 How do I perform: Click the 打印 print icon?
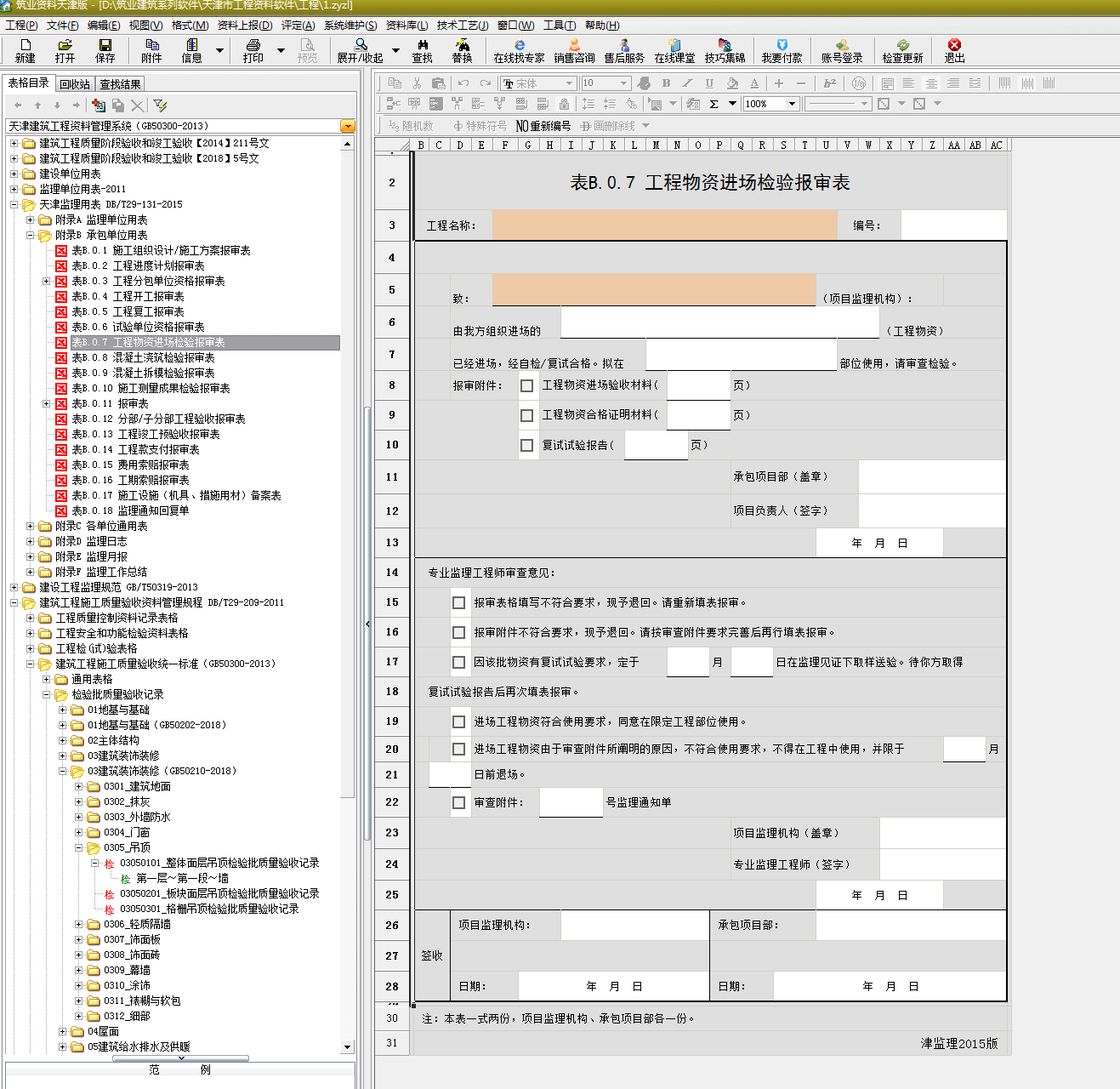pos(253,50)
